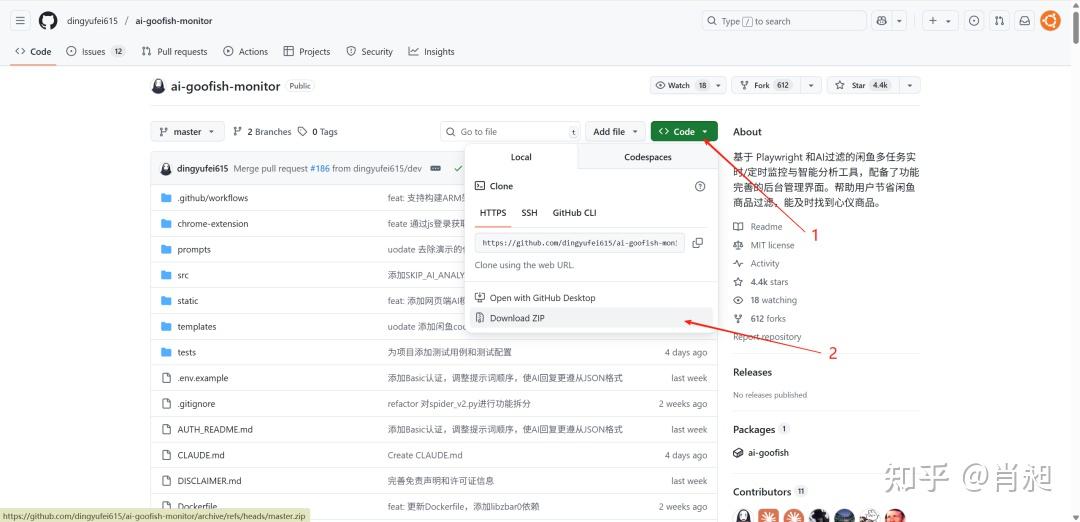Open the static folder
1080x522 pixels.
pyautogui.click(x=187, y=301)
